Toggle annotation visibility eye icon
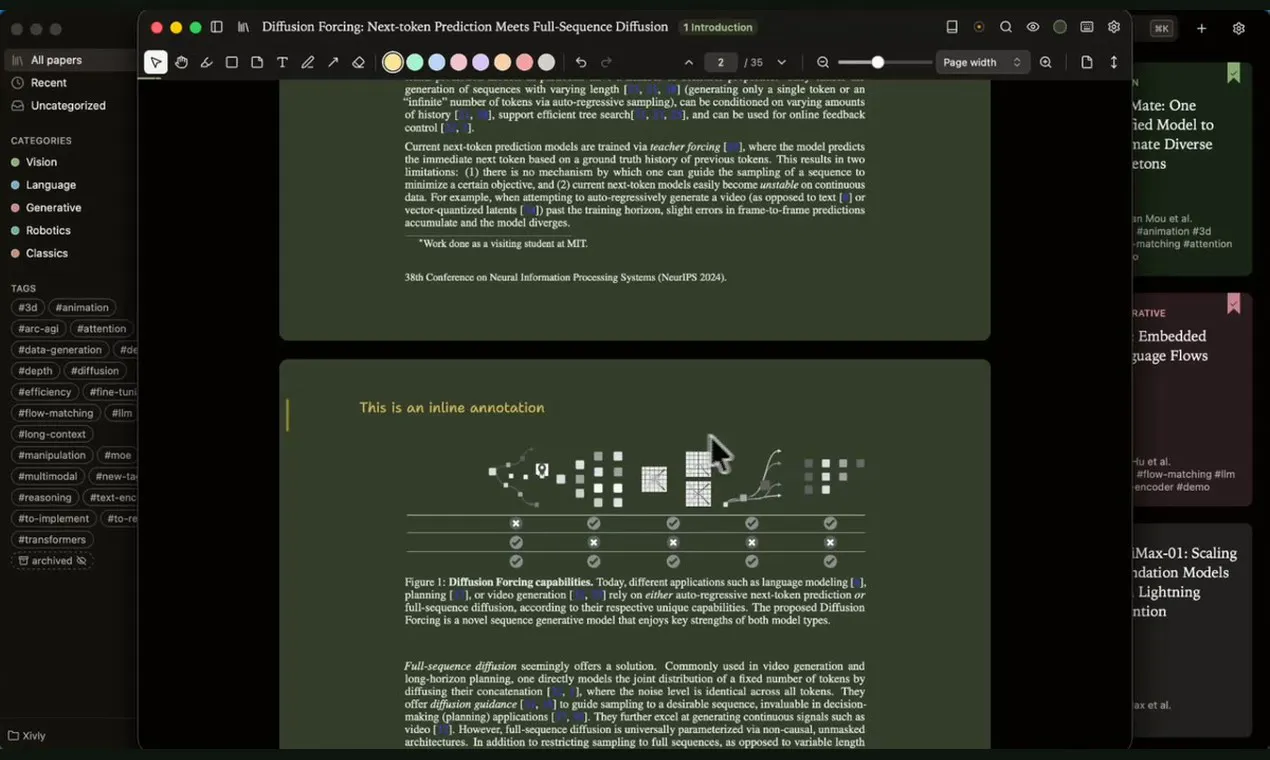Viewport: 1270px width, 760px height. [x=1033, y=27]
